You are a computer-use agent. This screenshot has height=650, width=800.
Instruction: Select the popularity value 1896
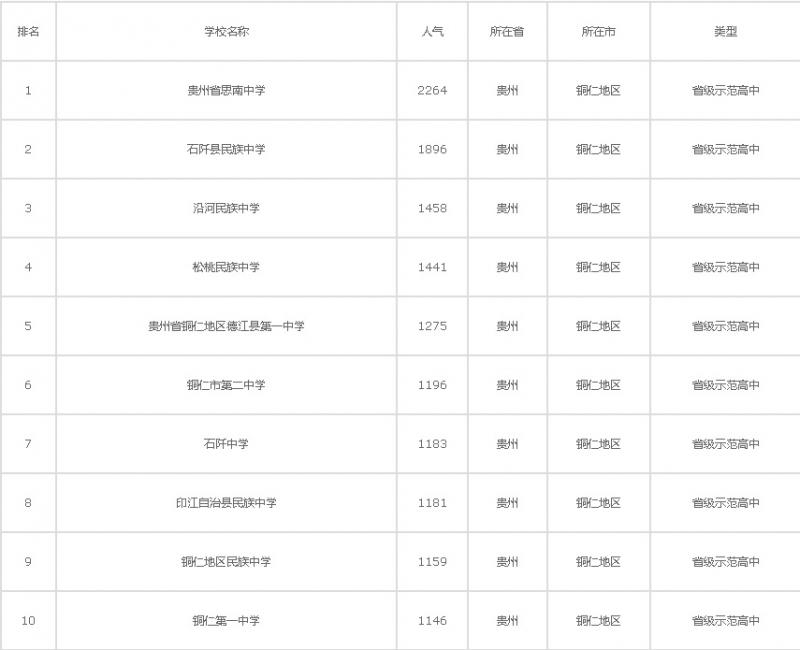(x=432, y=149)
